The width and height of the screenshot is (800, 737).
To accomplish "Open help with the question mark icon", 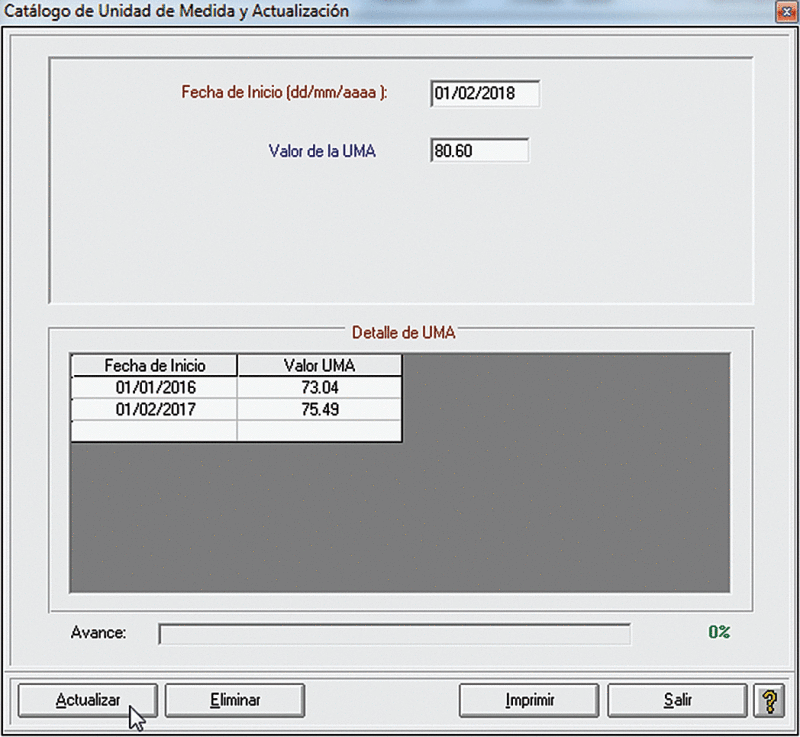I will 769,701.
